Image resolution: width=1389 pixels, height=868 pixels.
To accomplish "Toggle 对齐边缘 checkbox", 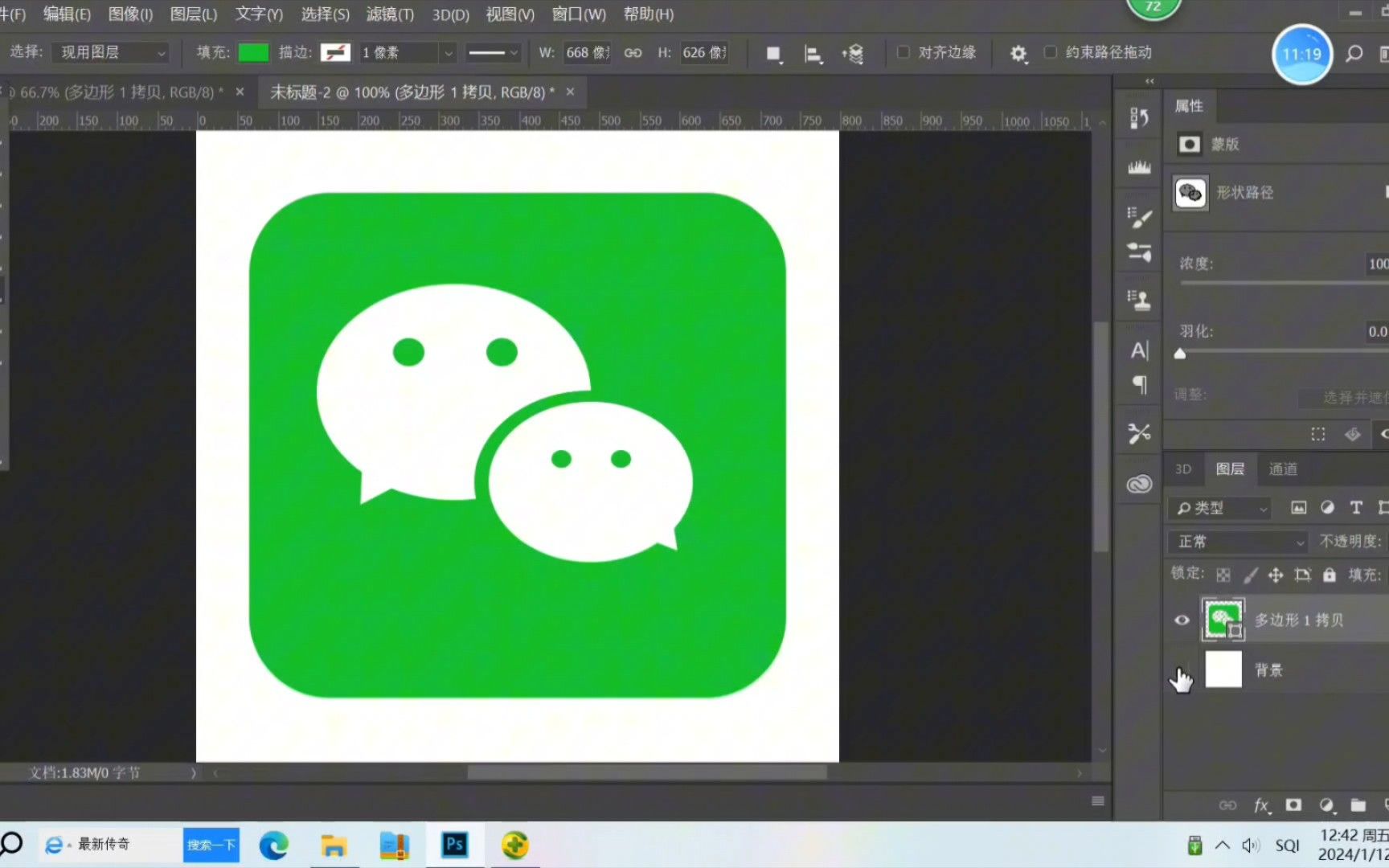I will tap(903, 52).
